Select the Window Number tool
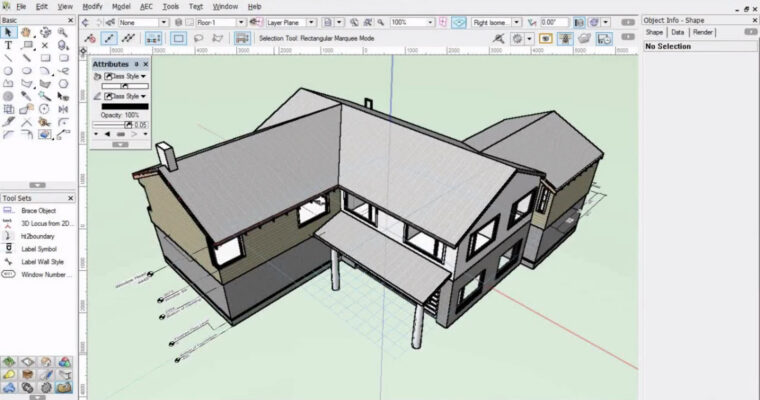The image size is (760, 400). [37, 274]
